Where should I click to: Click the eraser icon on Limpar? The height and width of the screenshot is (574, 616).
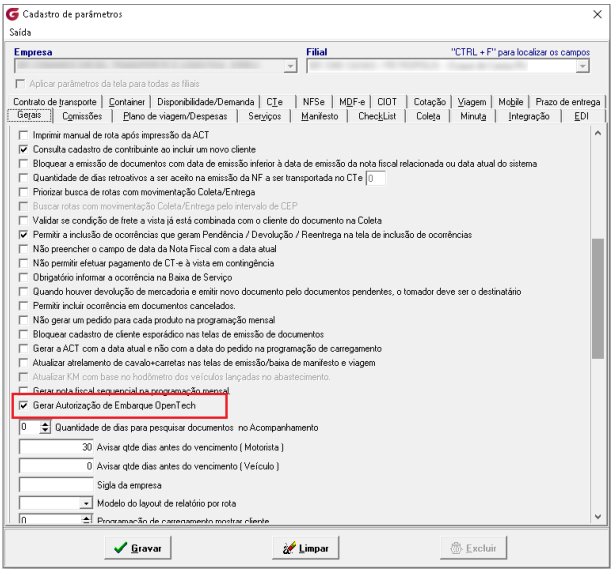coord(289,548)
